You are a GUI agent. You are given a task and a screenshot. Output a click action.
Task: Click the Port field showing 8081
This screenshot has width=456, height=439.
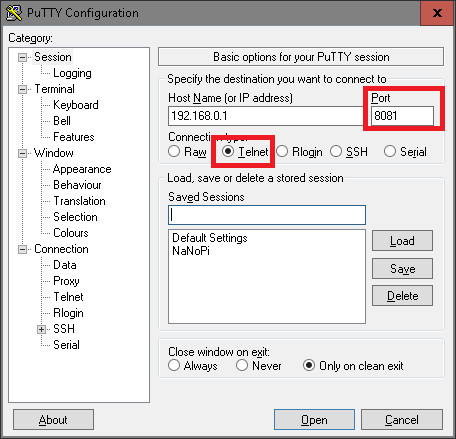coord(402,116)
